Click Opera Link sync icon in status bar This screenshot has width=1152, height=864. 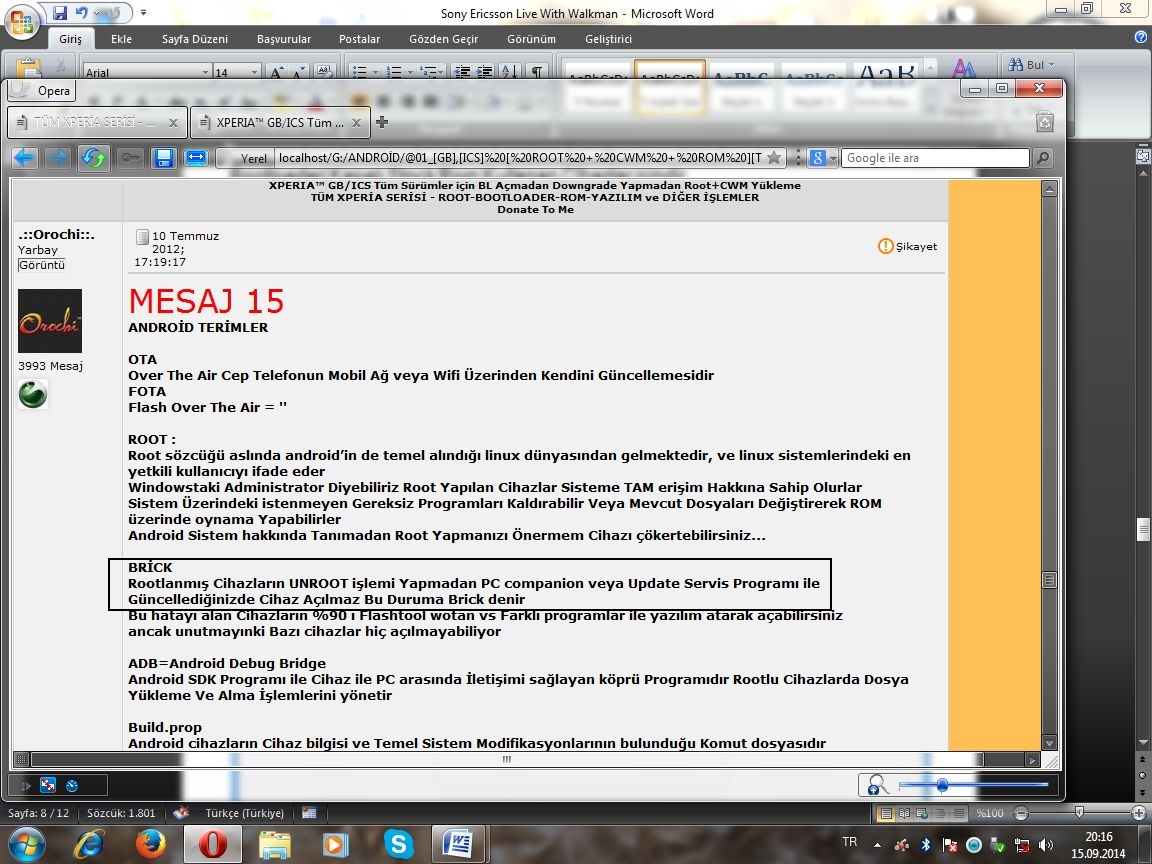[x=48, y=785]
